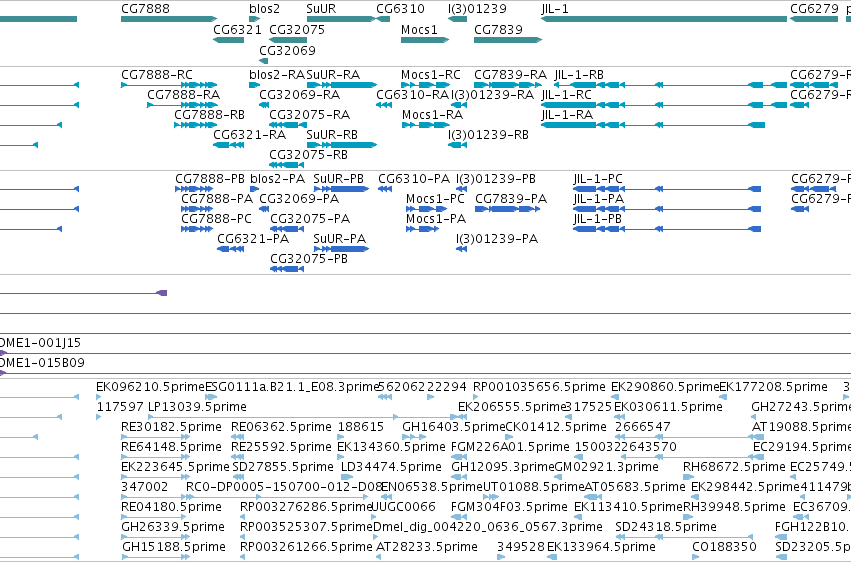Screen dimensions: 851x562
Task: Click the RP001035656.5prime EST label
Action: pyautogui.click(x=539, y=387)
